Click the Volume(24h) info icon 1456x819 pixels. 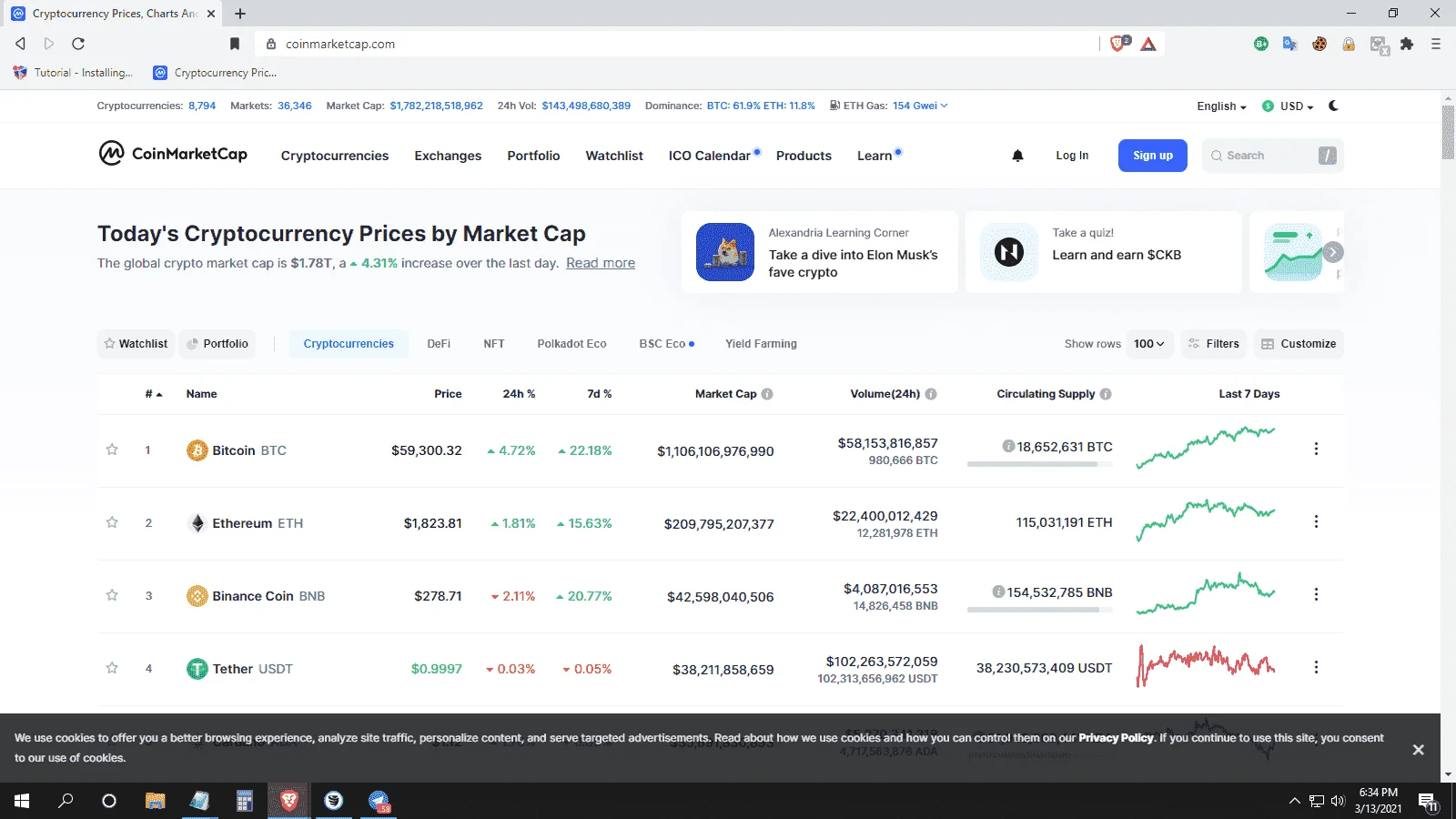(x=931, y=394)
